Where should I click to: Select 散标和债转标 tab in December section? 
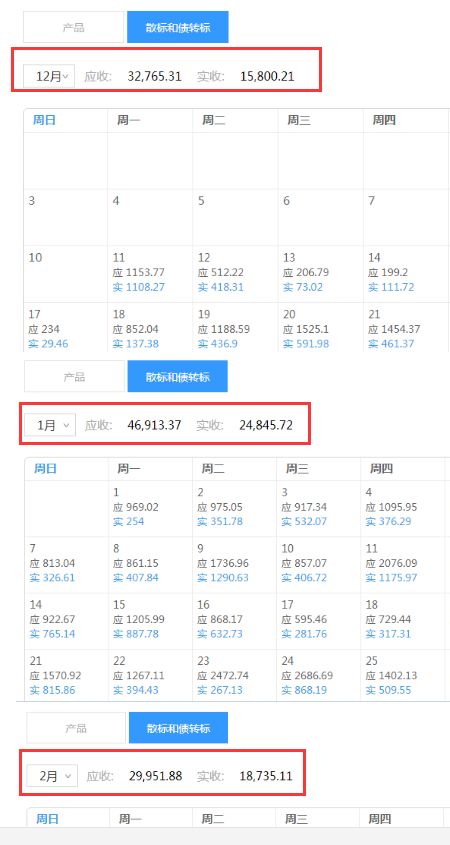pos(178,27)
